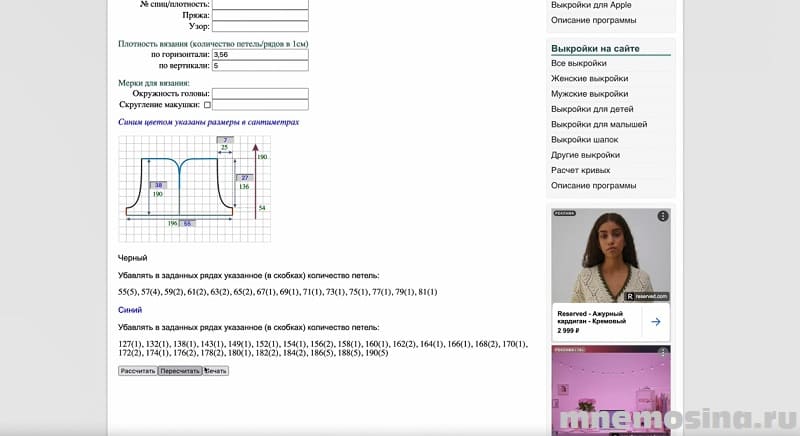The height and width of the screenshot is (436, 800).
Task: Focus the Пряжа text field
Action: click(x=260, y=15)
